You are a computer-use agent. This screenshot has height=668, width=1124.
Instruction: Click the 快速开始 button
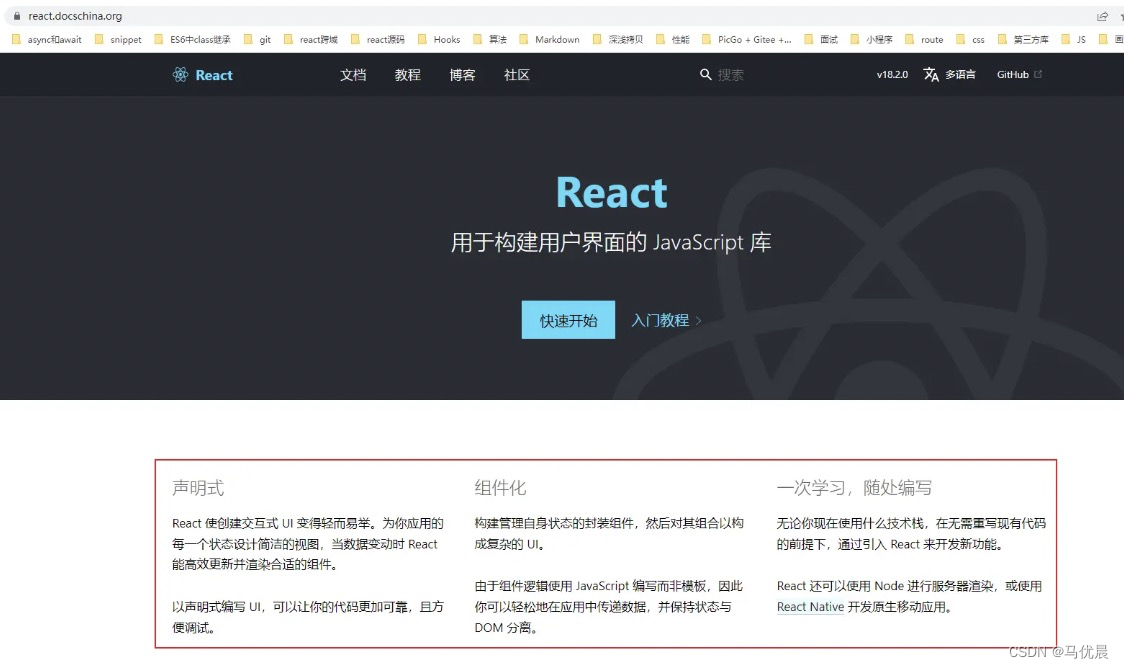[x=568, y=320]
